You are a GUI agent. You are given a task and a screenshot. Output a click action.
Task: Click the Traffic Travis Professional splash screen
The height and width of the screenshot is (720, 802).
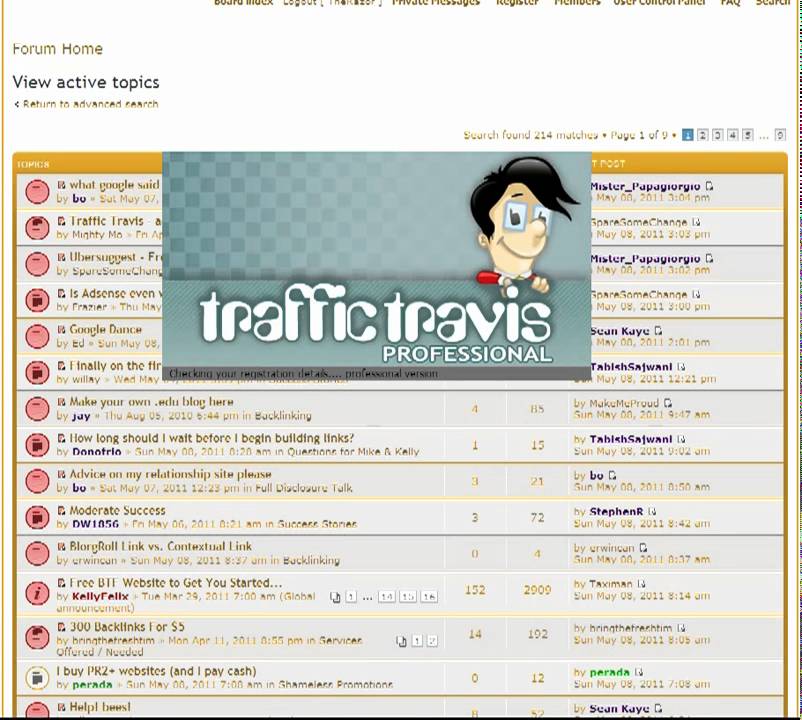[x=376, y=266]
